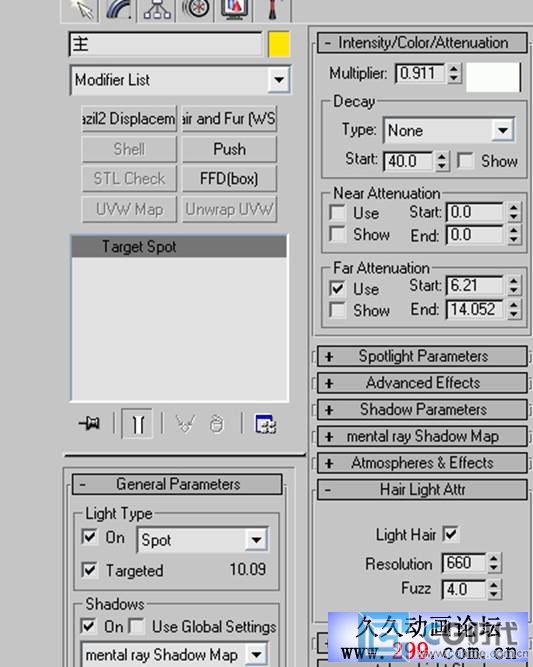Image resolution: width=533 pixels, height=667 pixels.
Task: Open the Display panel tab
Action: tap(234, 9)
